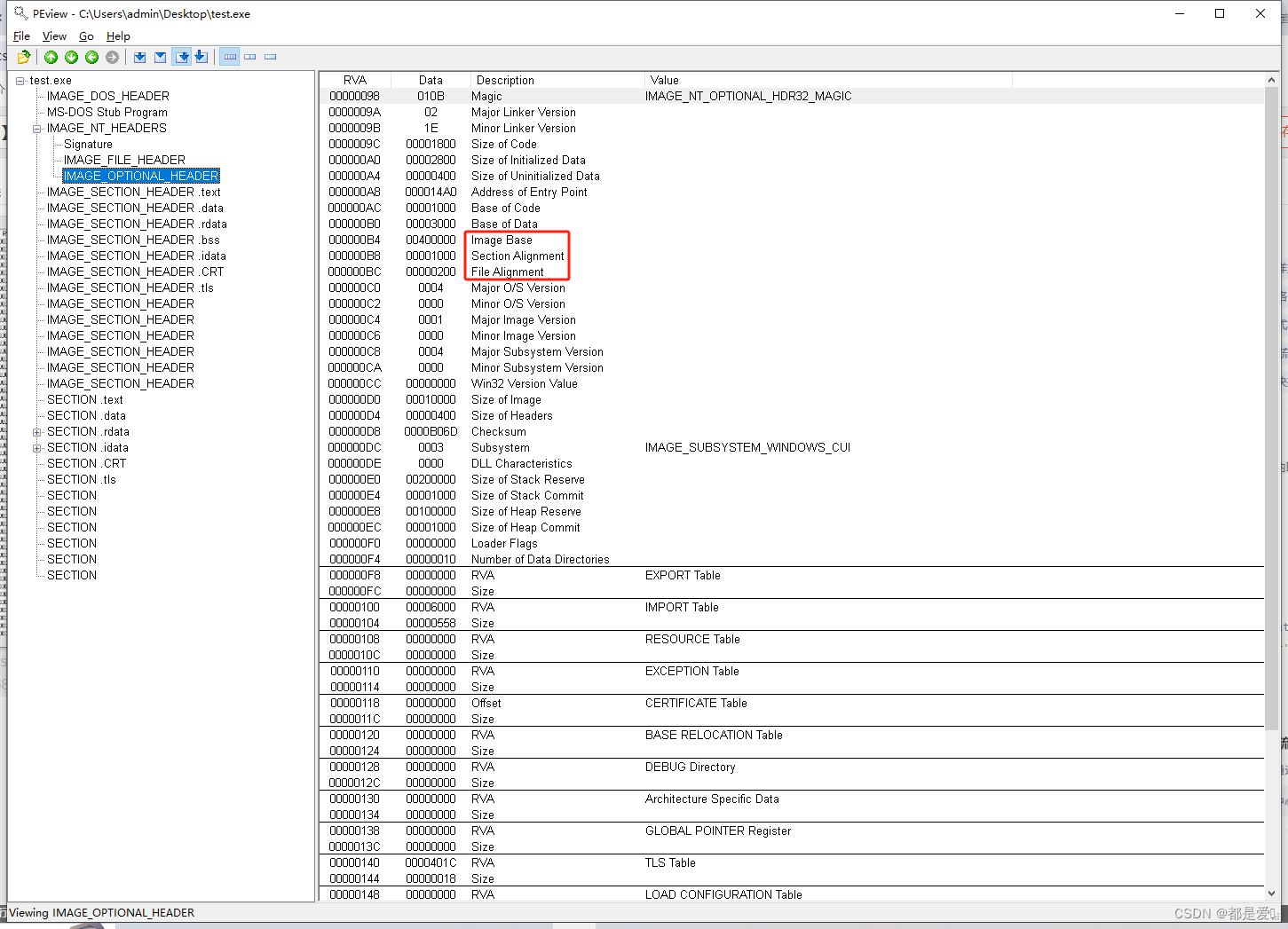The image size is (1288, 929).
Task: Select IMAGE_FILE_HEADER tree node
Action: click(124, 160)
